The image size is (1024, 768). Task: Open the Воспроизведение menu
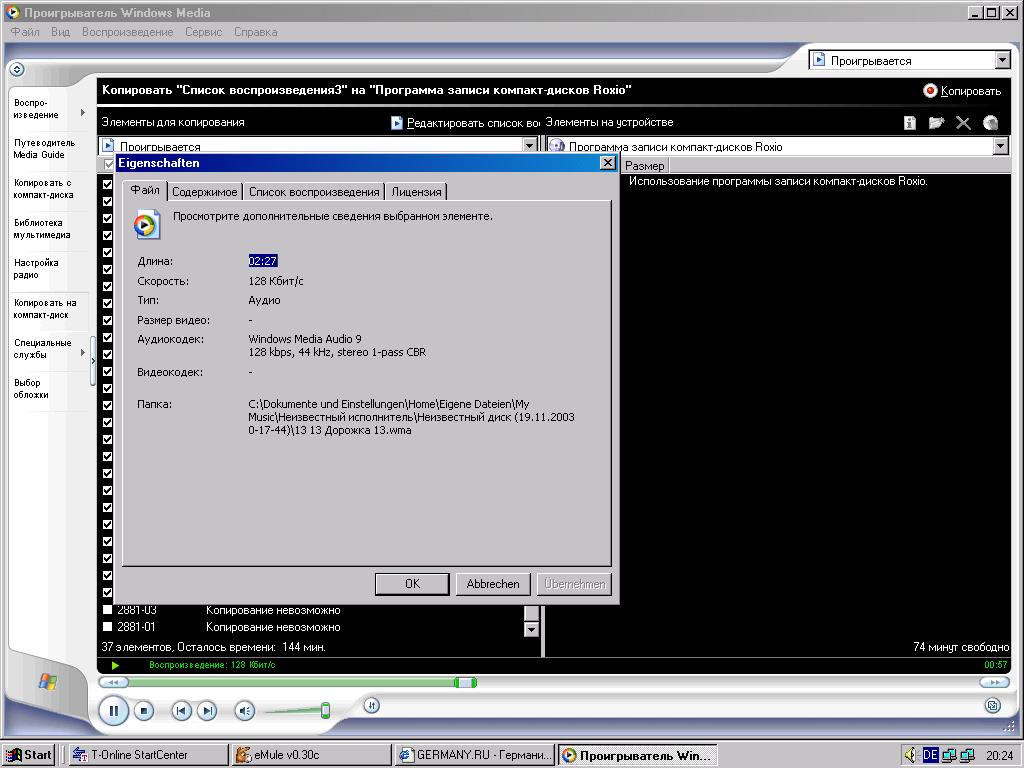[x=127, y=32]
